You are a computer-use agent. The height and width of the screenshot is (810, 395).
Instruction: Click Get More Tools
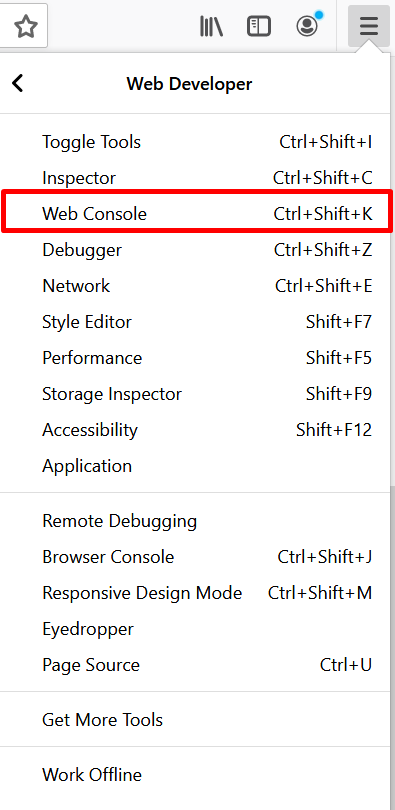(x=195, y=720)
